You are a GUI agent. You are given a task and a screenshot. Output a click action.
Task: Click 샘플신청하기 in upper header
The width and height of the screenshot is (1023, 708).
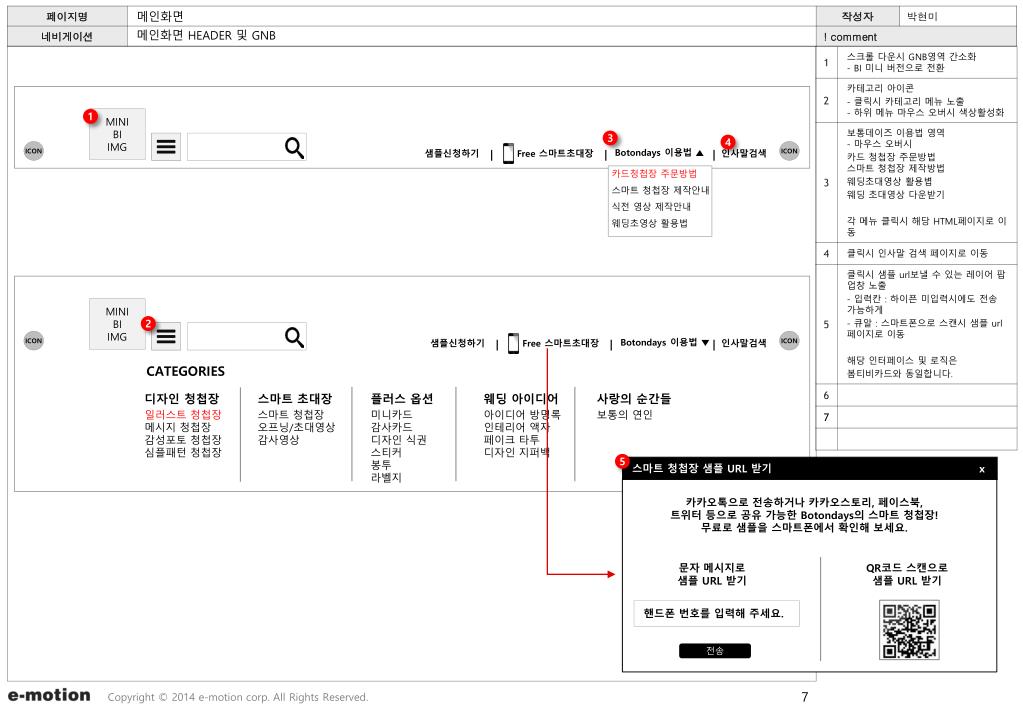point(451,153)
